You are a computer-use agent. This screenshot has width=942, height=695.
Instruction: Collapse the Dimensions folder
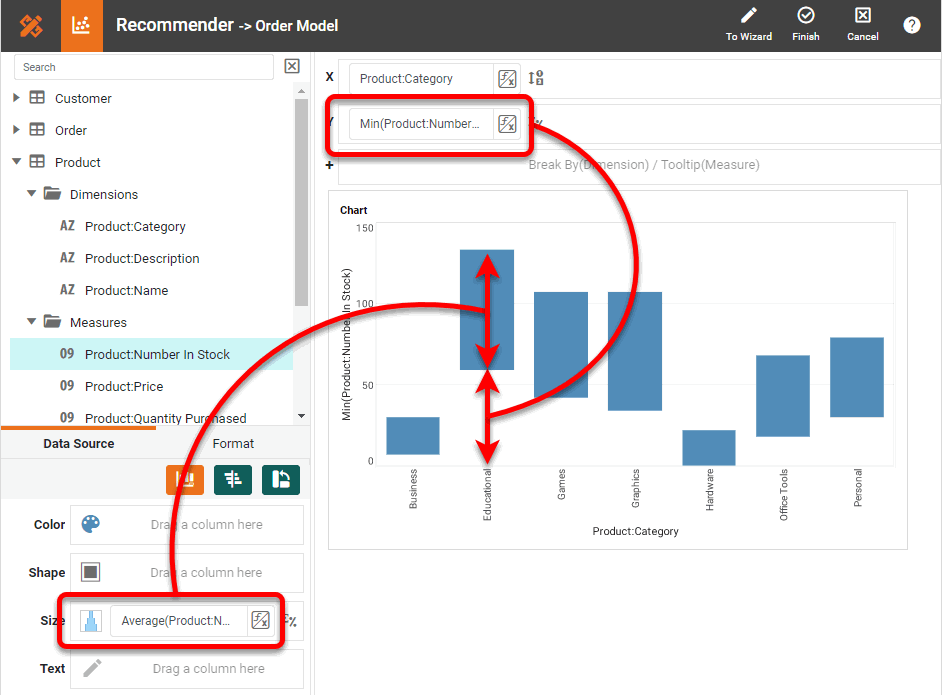pos(32,194)
